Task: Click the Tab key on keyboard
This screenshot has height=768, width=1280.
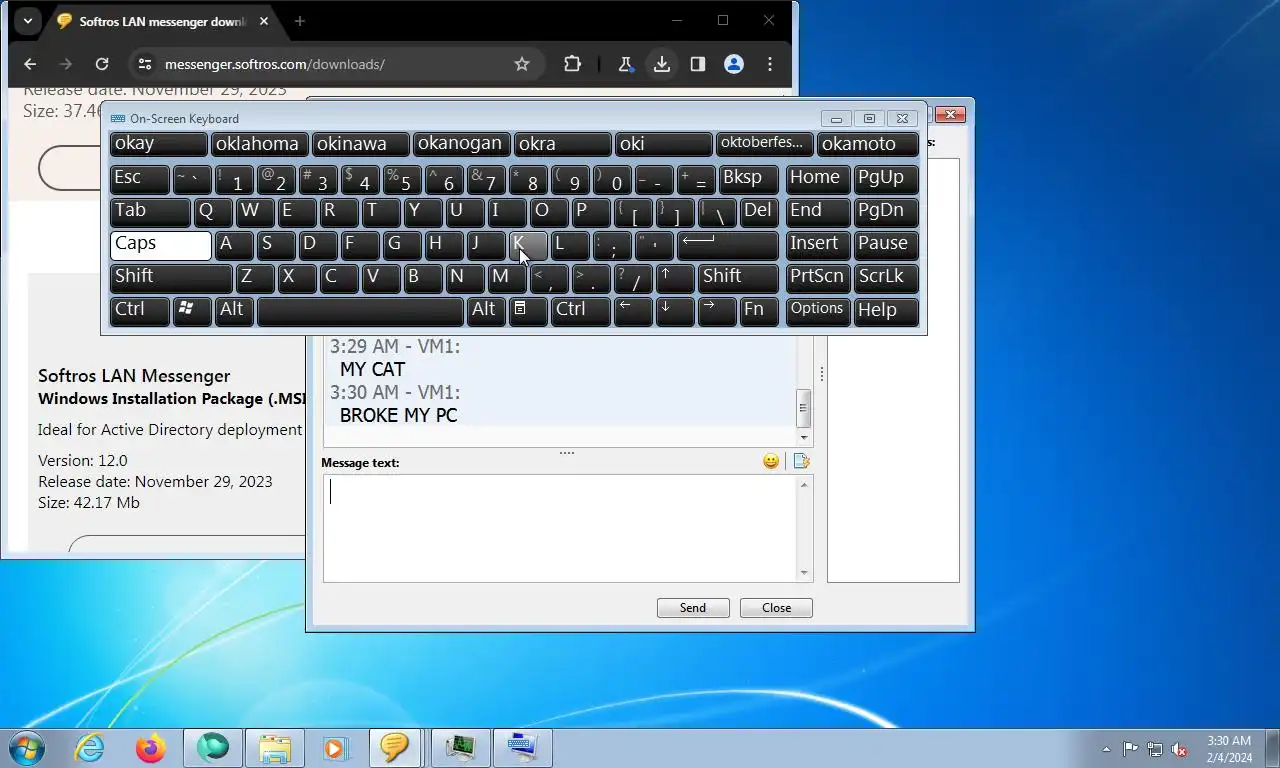Action: click(150, 212)
